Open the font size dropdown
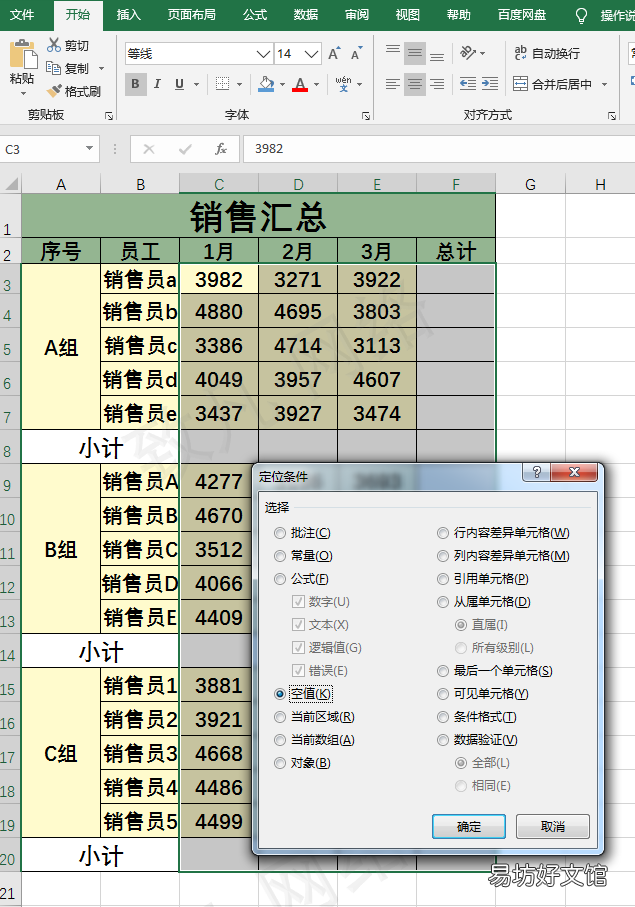 (x=312, y=54)
